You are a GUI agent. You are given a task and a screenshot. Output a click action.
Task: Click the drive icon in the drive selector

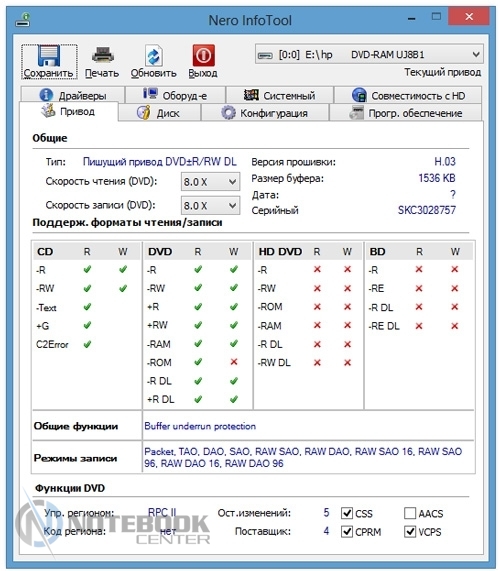[265, 55]
